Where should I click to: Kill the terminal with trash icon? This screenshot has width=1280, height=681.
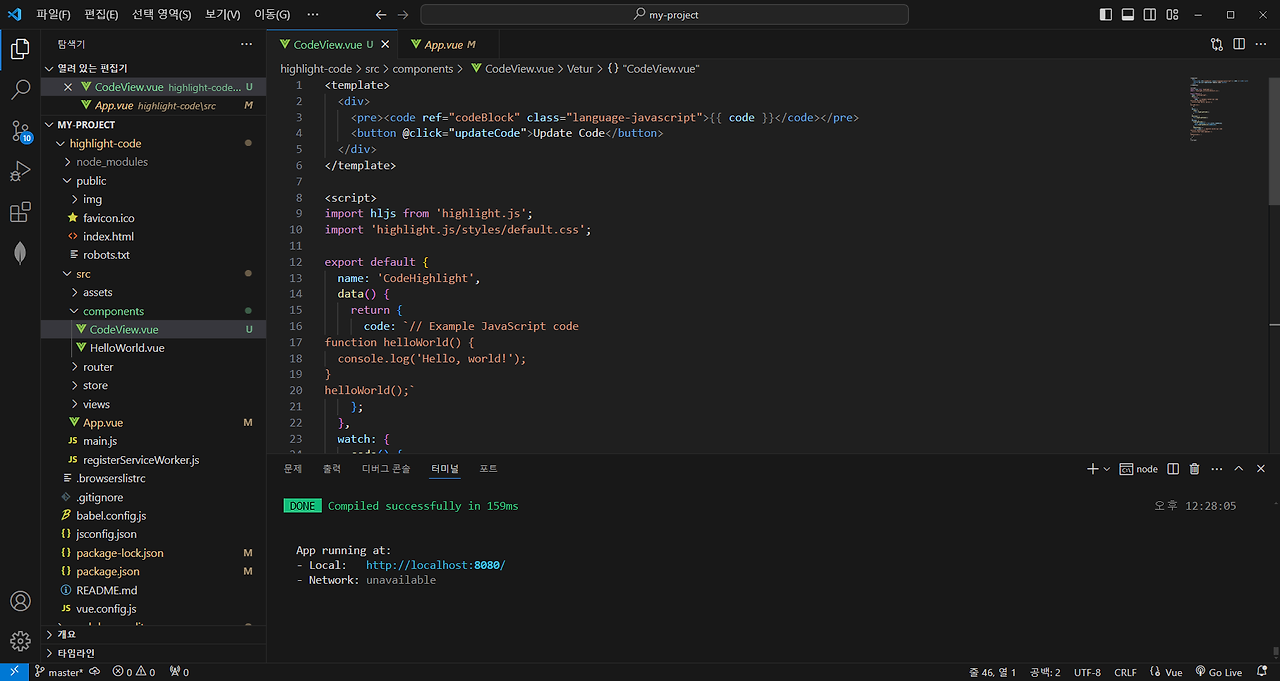pyautogui.click(x=1194, y=468)
